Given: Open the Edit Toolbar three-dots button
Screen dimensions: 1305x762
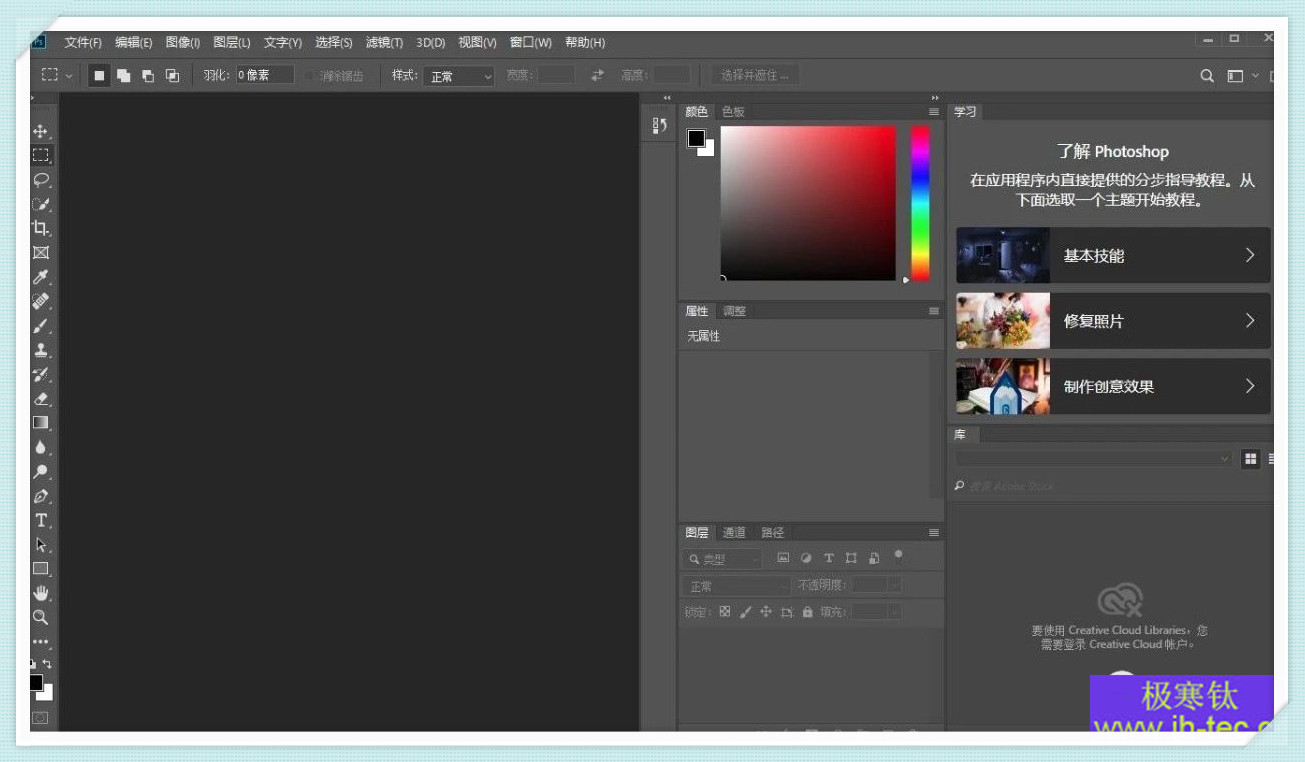Looking at the screenshot, I should point(41,642).
